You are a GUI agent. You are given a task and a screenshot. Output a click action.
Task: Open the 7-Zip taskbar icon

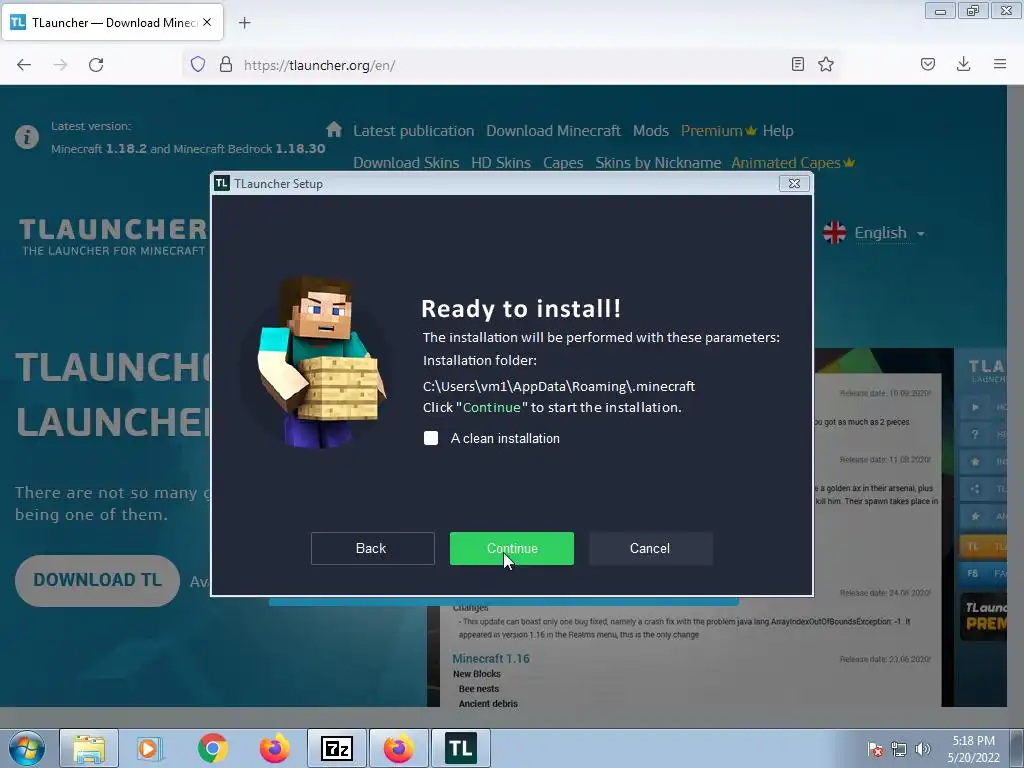pyautogui.click(x=337, y=748)
